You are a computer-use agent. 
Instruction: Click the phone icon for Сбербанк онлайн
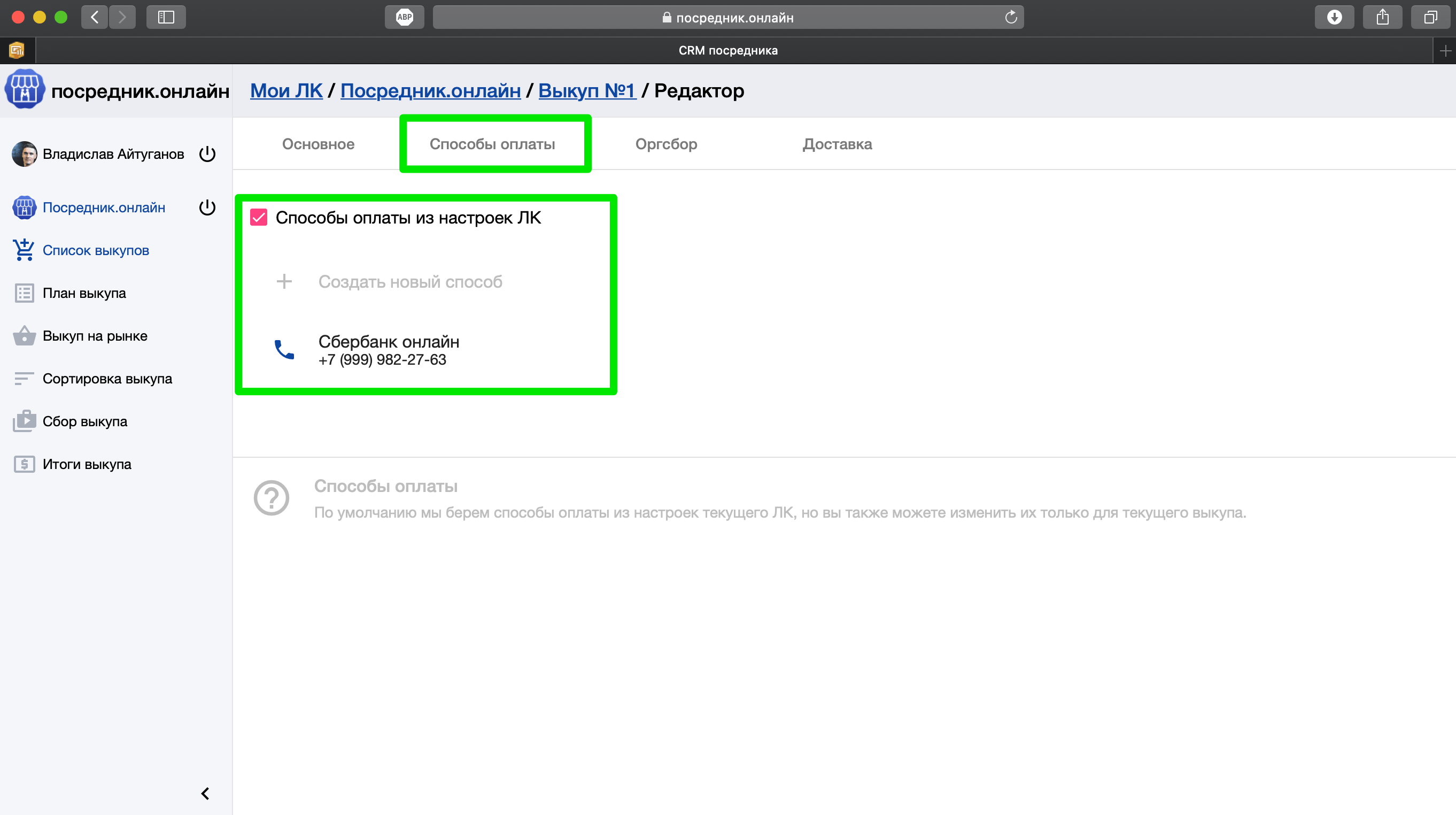click(284, 350)
